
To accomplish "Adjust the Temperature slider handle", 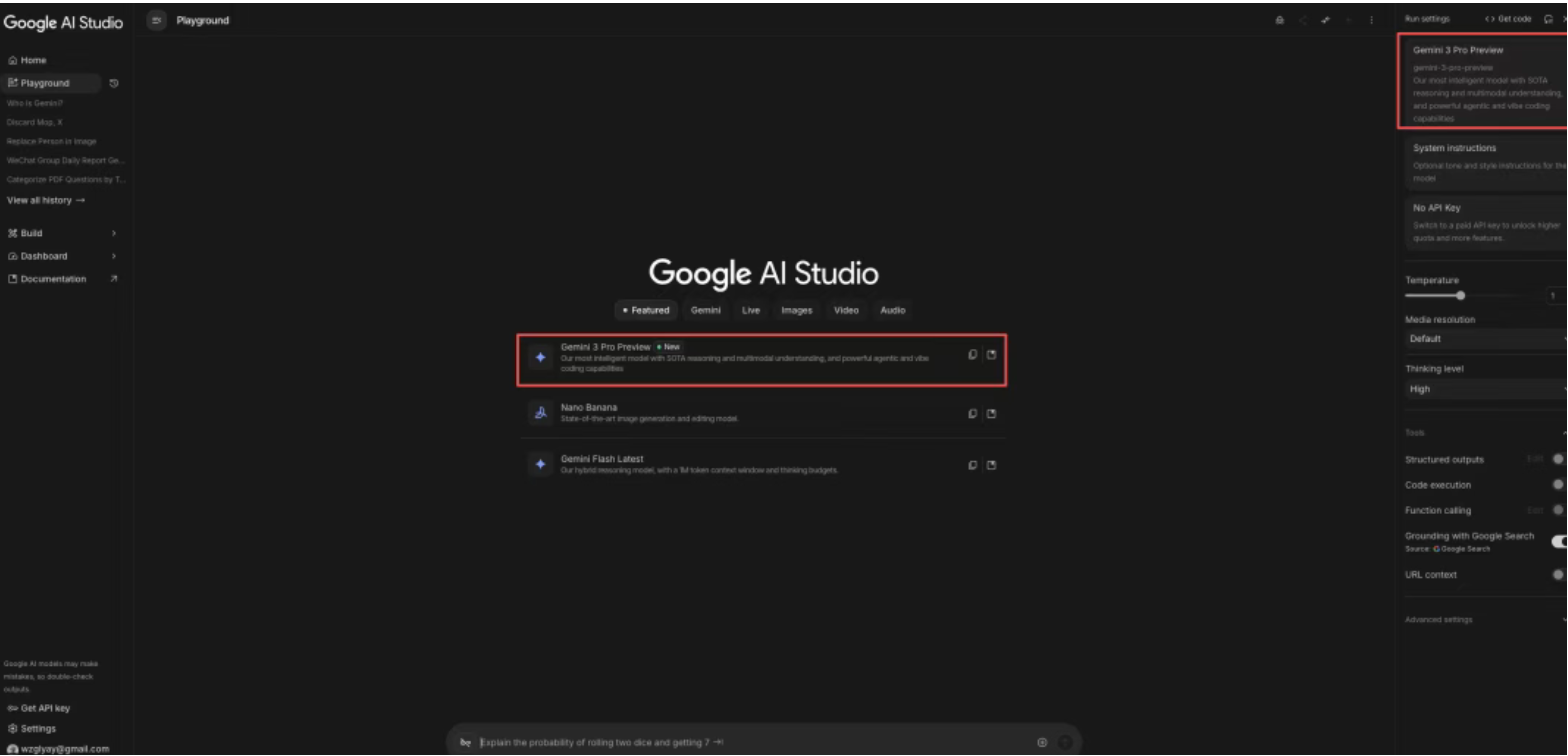I will click(x=1461, y=295).
